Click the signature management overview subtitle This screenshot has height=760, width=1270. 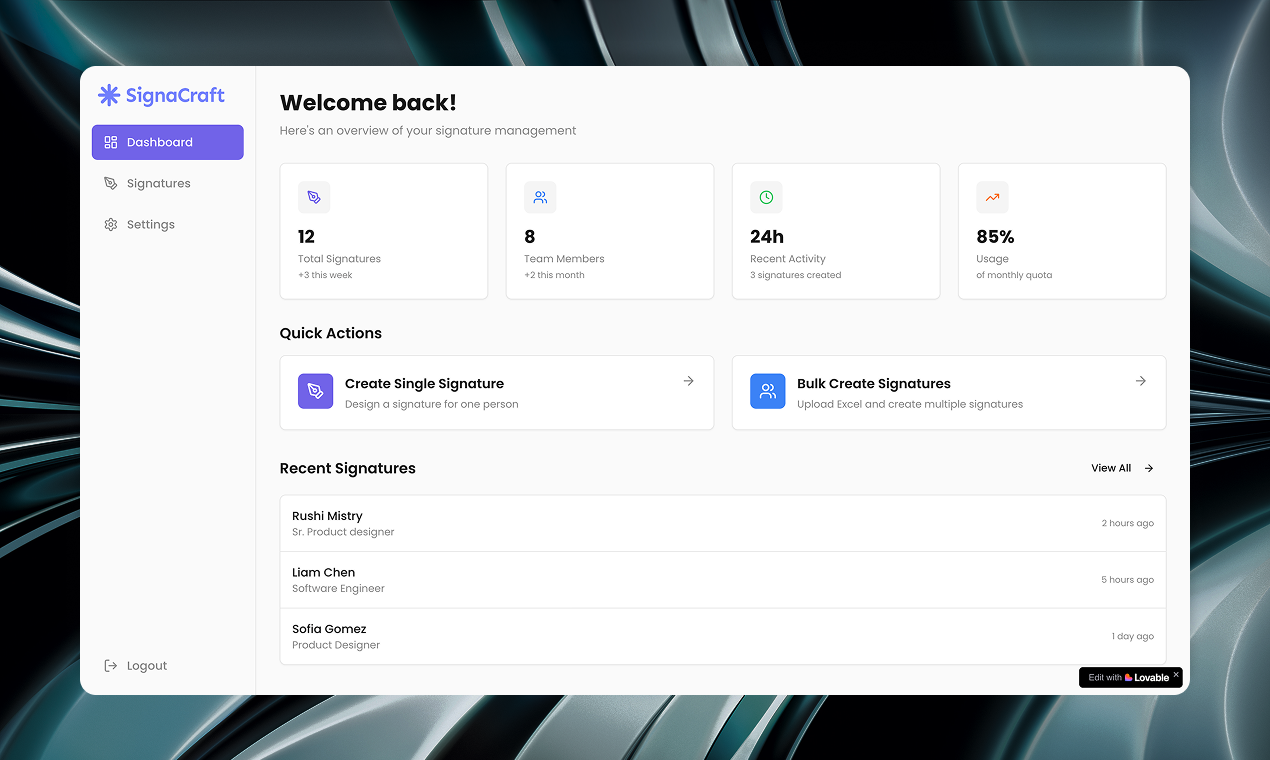click(428, 130)
